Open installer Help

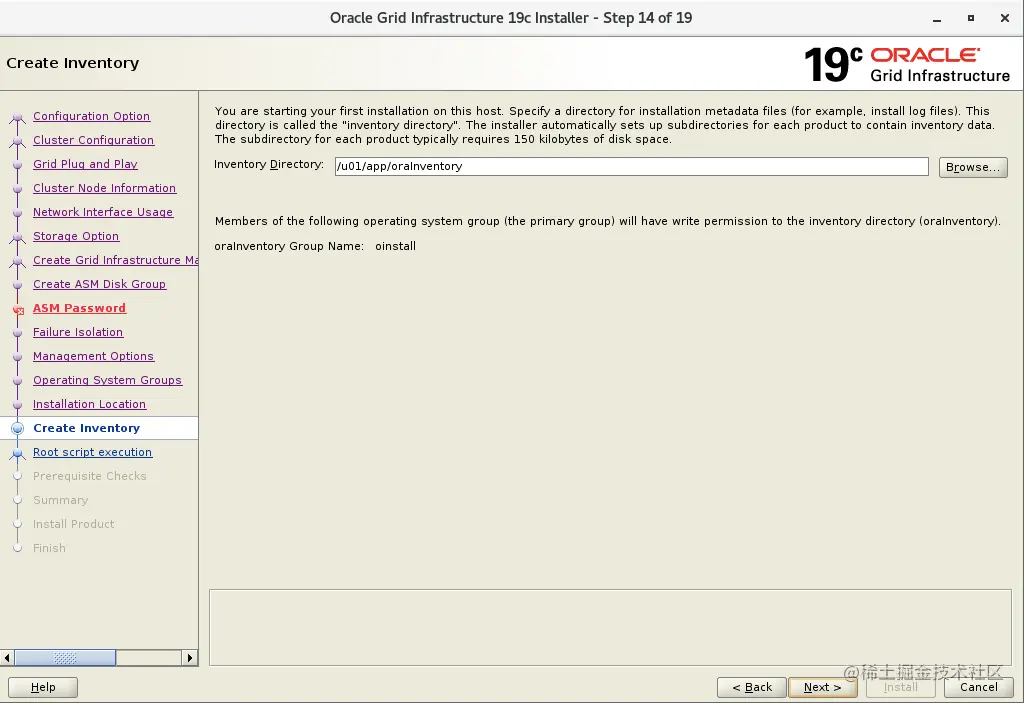click(x=43, y=687)
